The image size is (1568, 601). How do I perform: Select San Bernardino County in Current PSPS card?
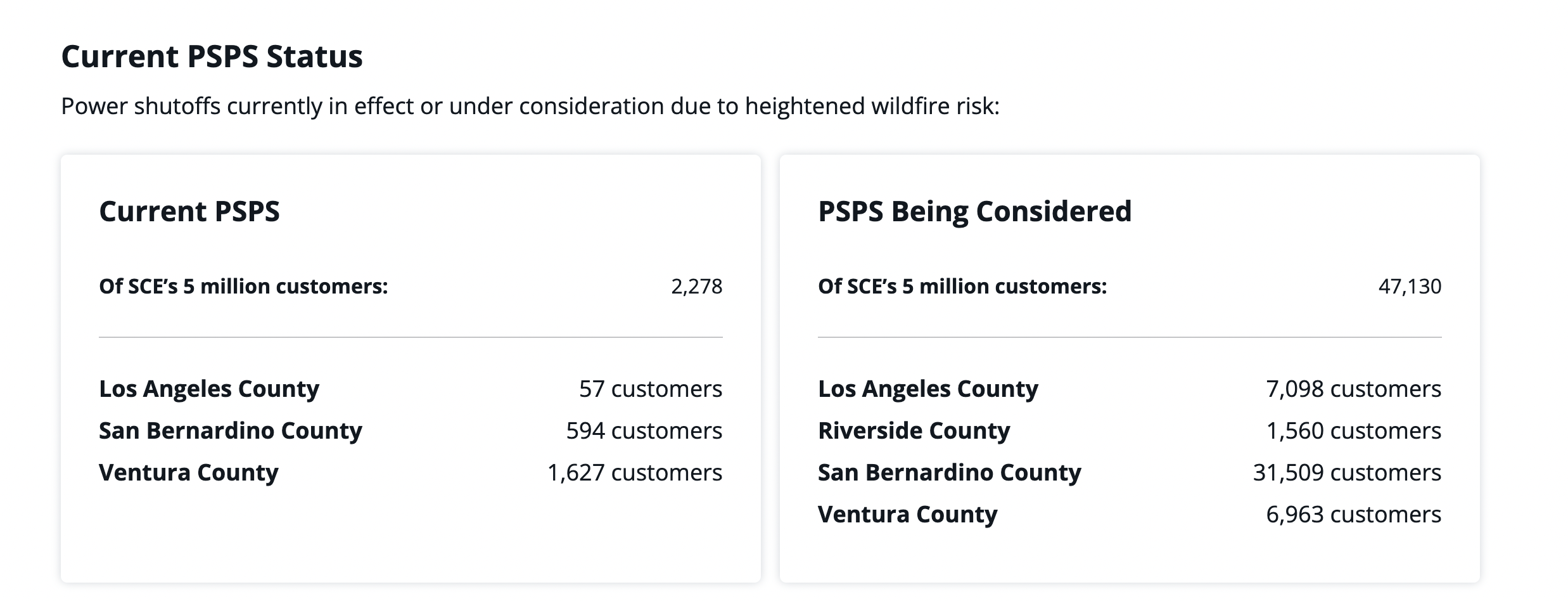[231, 430]
